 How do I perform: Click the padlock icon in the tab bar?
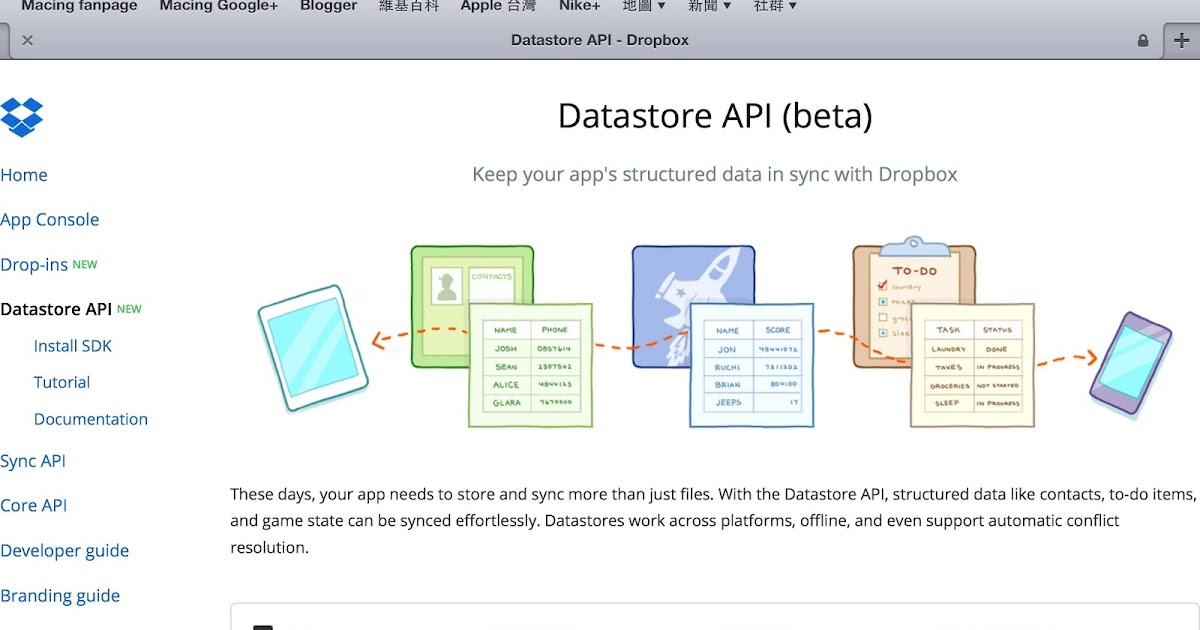pos(1142,41)
